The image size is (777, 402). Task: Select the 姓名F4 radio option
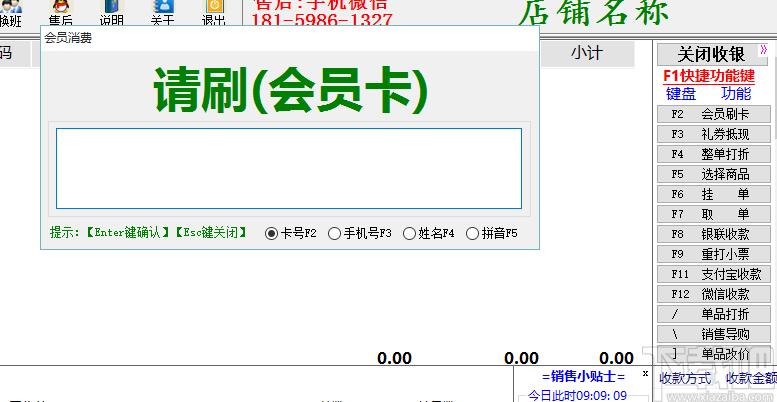(429, 233)
